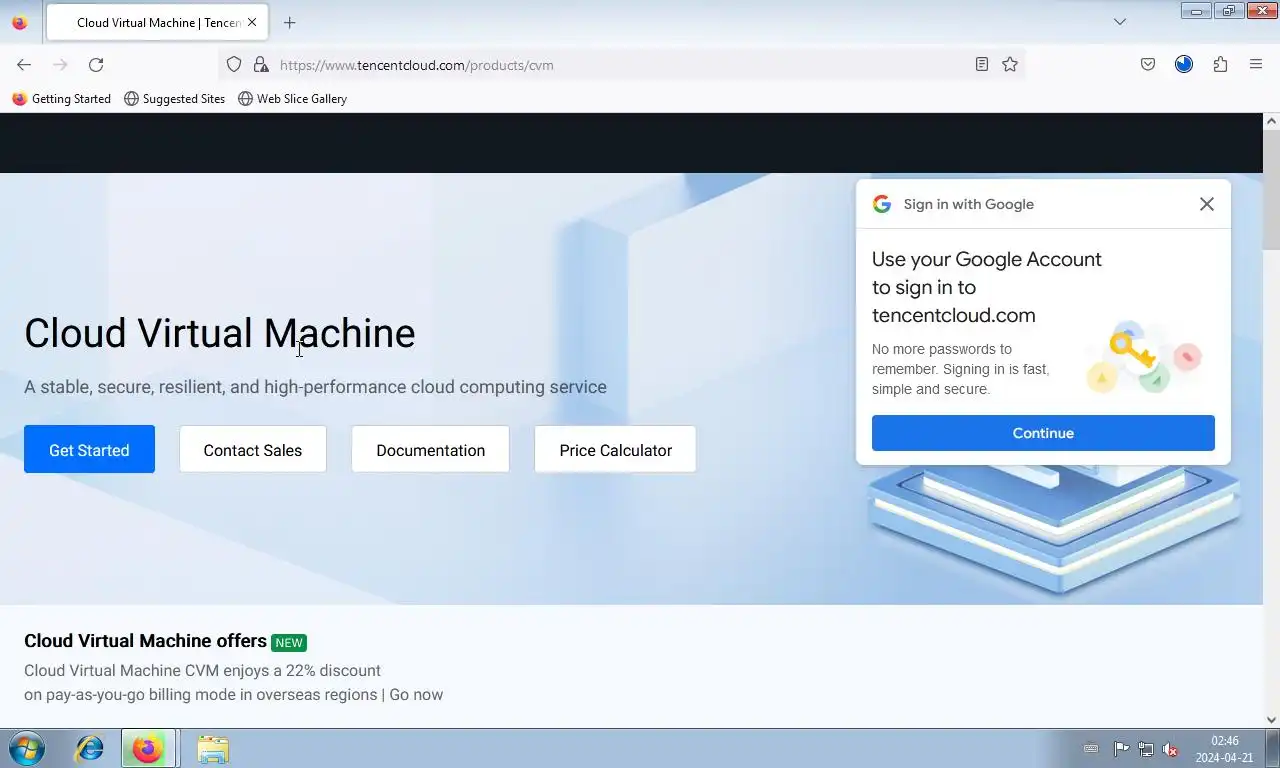1280x768 pixels.
Task: Open the Firefox hamburger application menu
Action: click(1256, 64)
